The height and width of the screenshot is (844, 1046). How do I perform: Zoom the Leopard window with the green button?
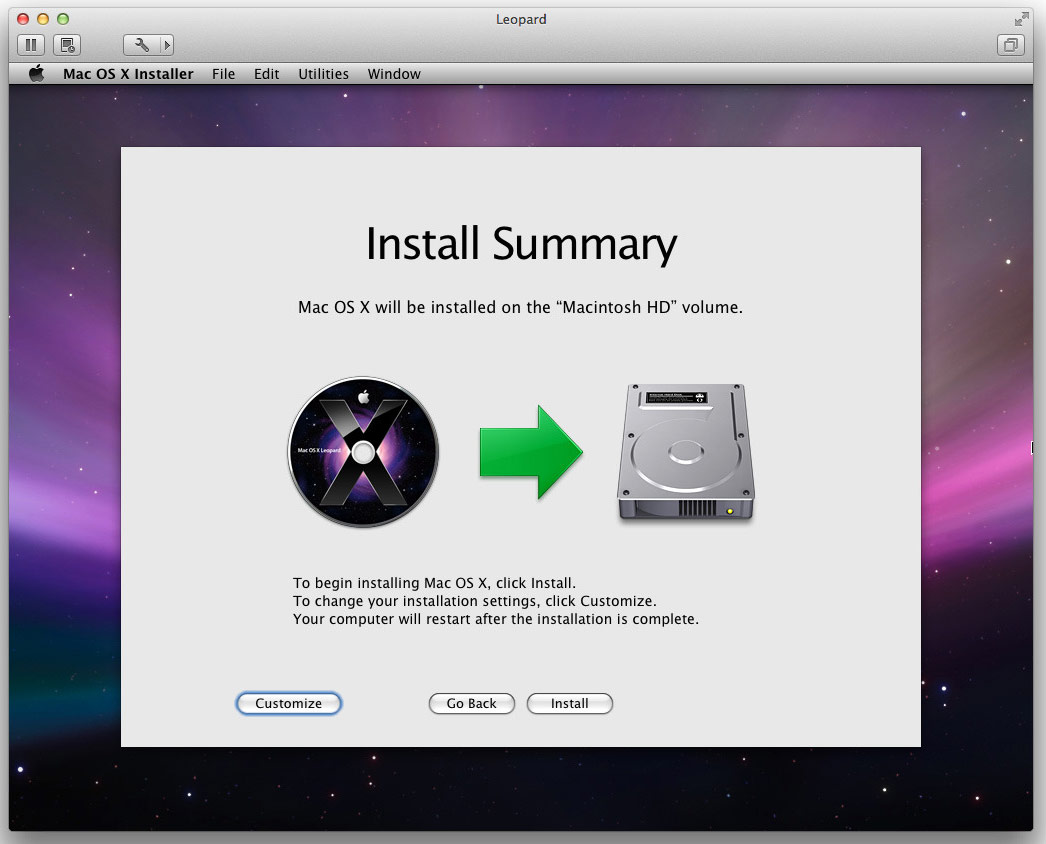pos(63,19)
